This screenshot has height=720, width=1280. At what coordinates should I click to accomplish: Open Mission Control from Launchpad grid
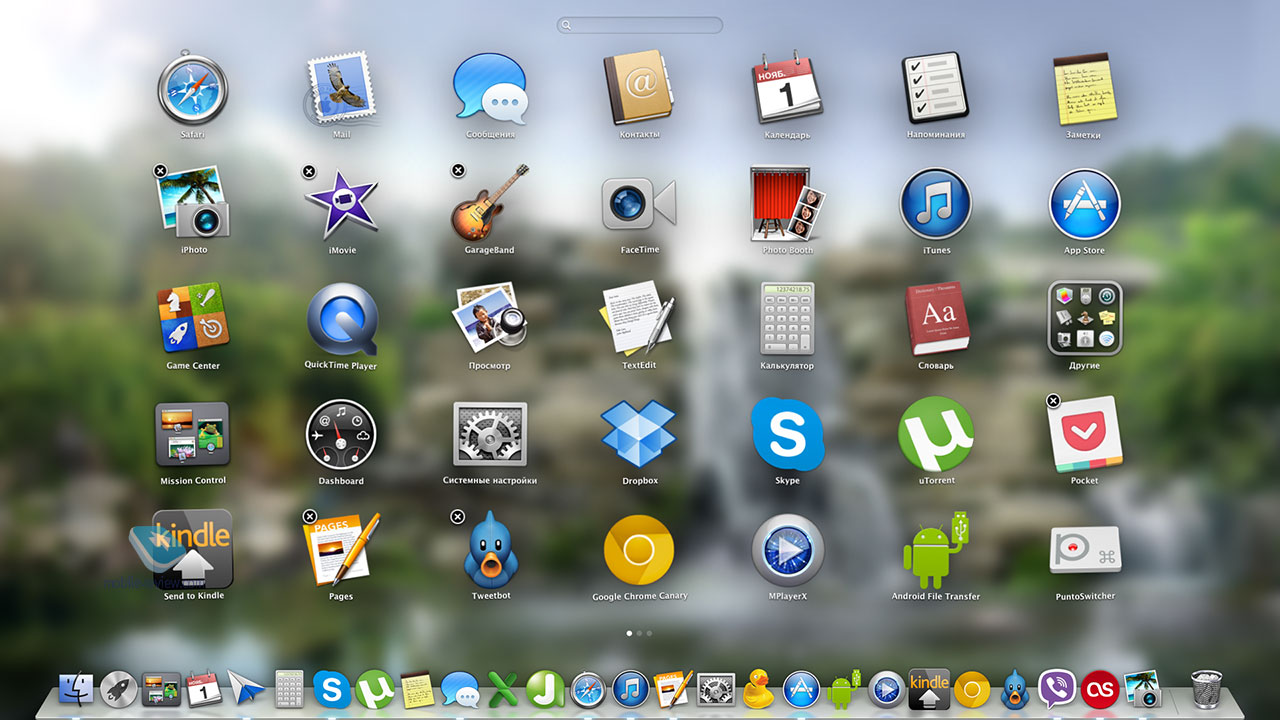pos(194,434)
